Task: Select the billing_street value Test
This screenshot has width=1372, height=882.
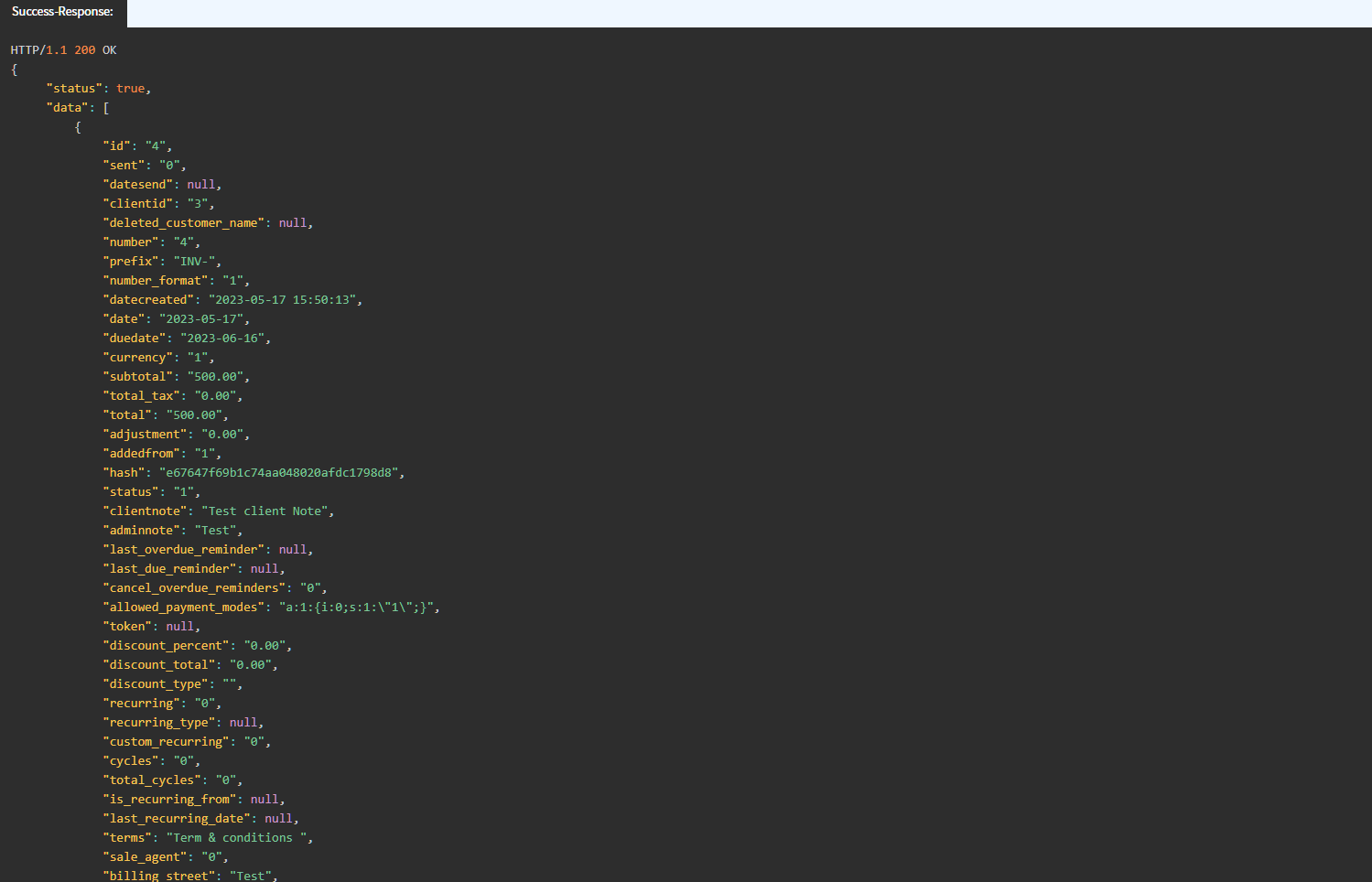Action: coord(251,876)
